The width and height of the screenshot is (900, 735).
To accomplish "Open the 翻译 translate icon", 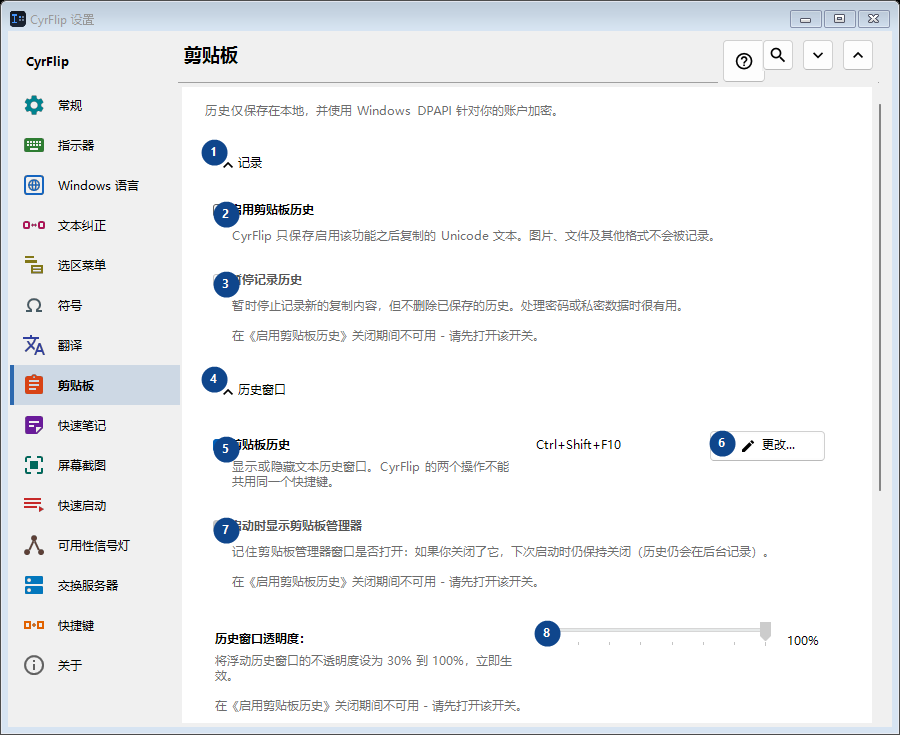I will click(x=34, y=345).
